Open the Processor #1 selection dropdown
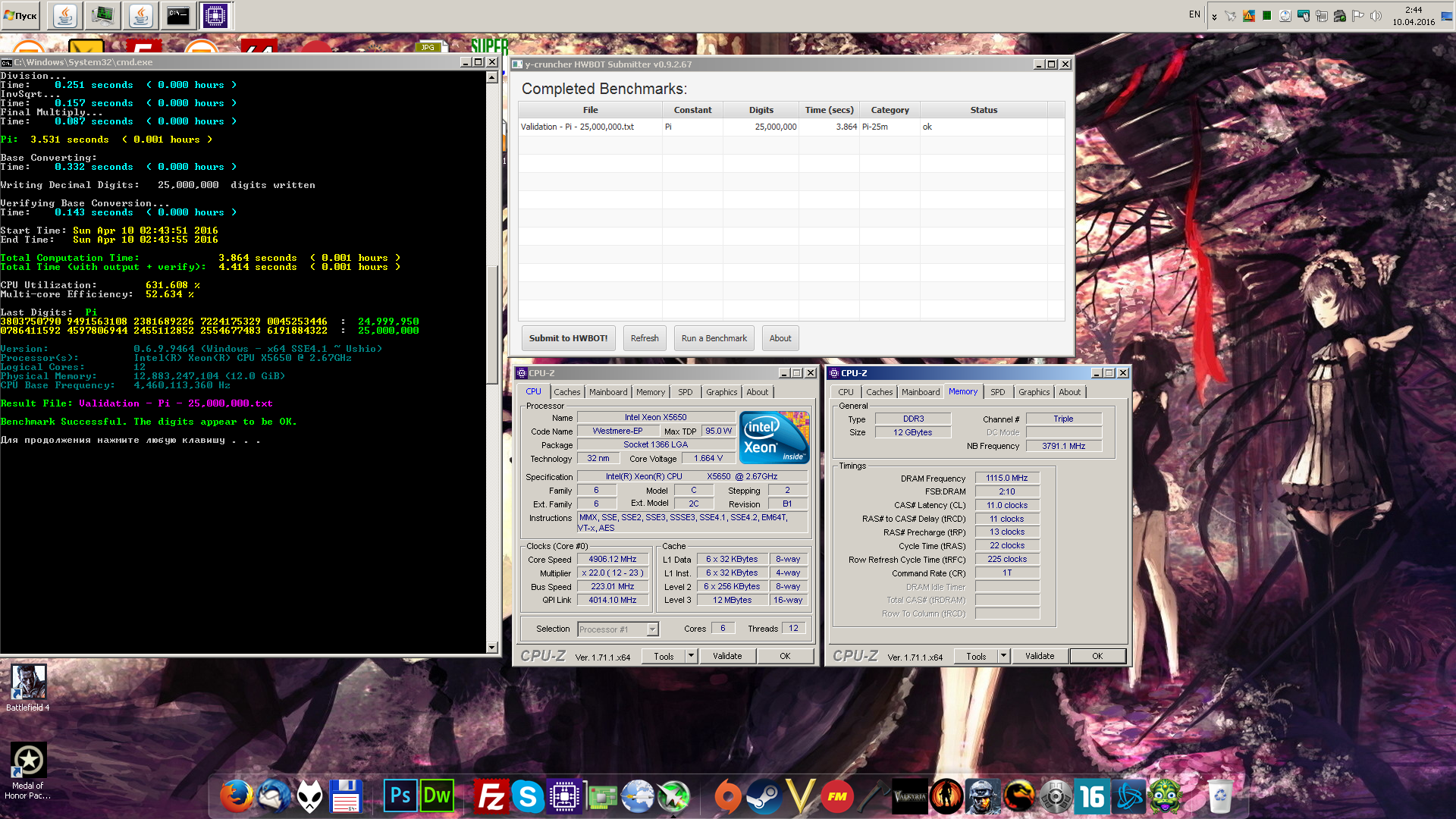The image size is (1456, 819). [x=618, y=629]
